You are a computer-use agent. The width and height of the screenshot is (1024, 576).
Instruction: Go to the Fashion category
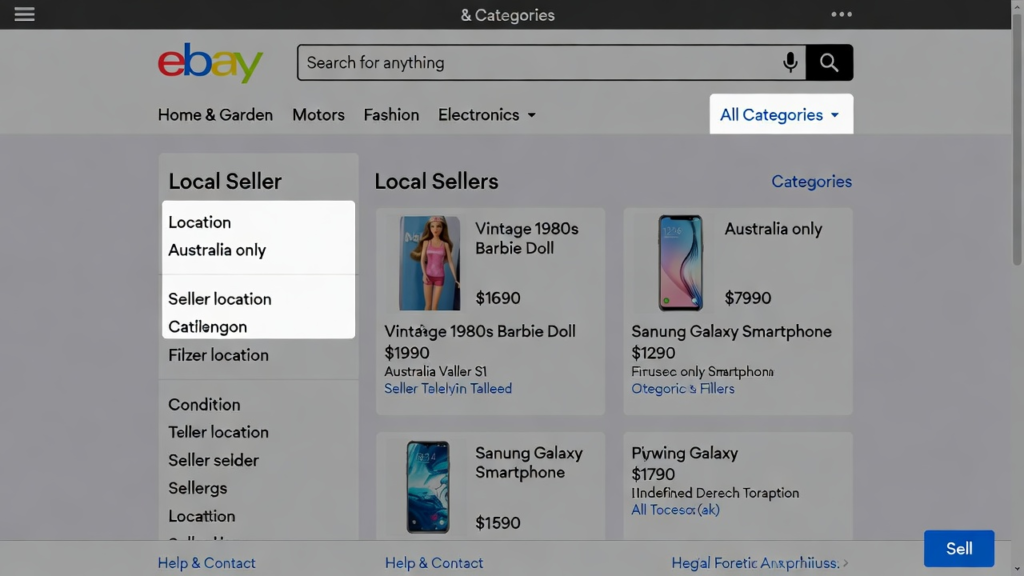391,115
